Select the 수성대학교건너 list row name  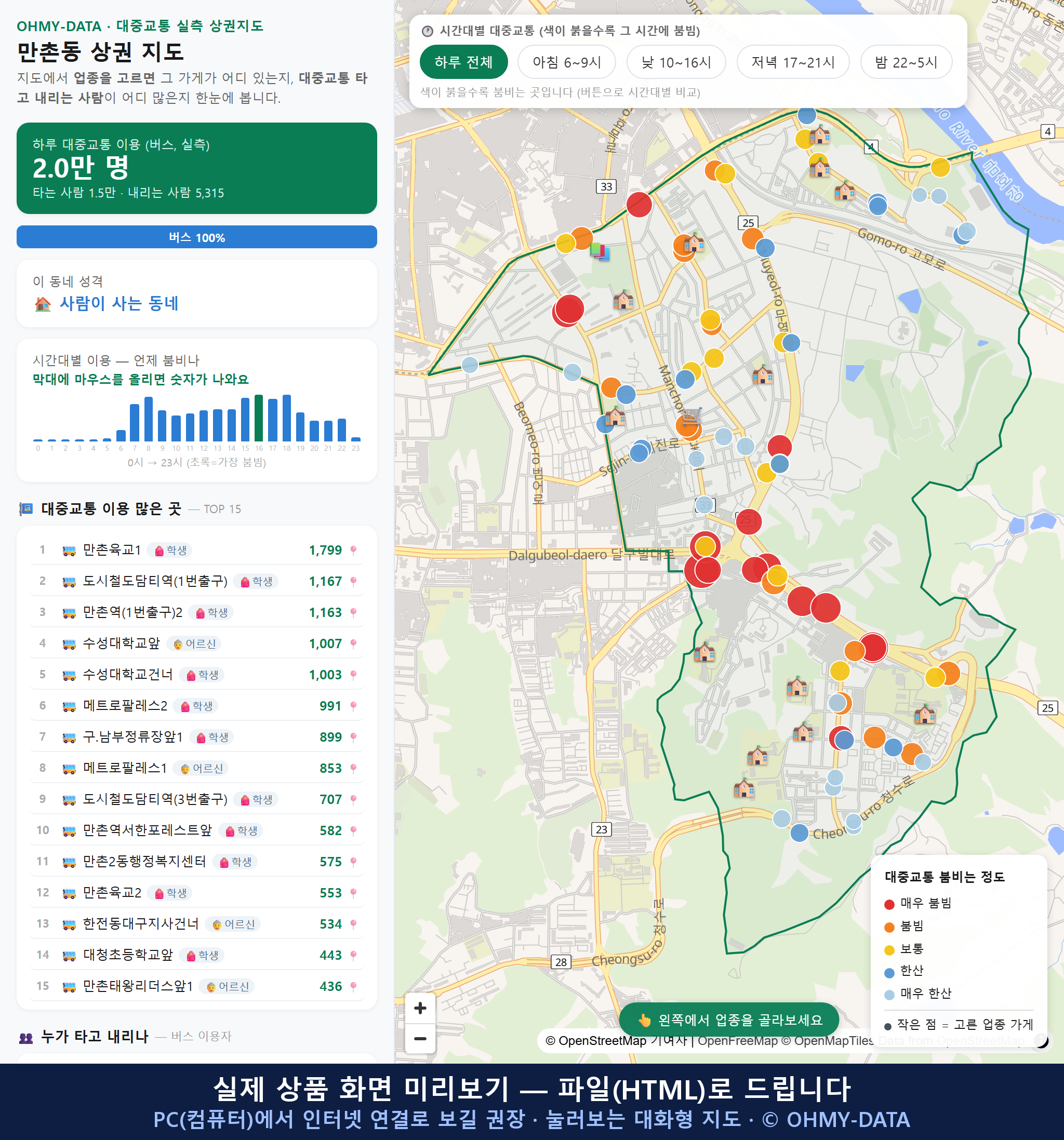(128, 674)
